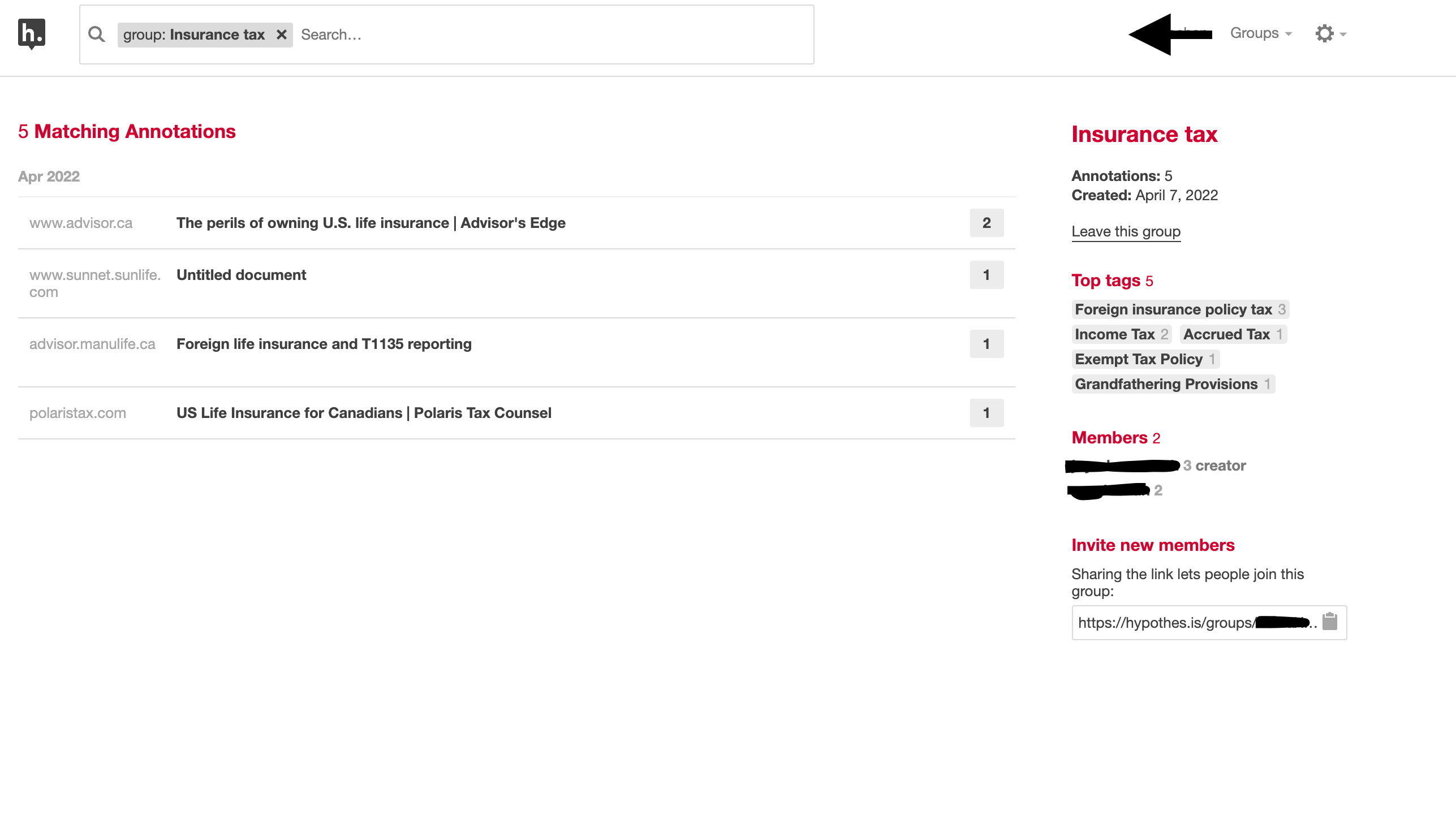
Task: Click annotation count badge for advisor.ca
Action: tap(986, 223)
